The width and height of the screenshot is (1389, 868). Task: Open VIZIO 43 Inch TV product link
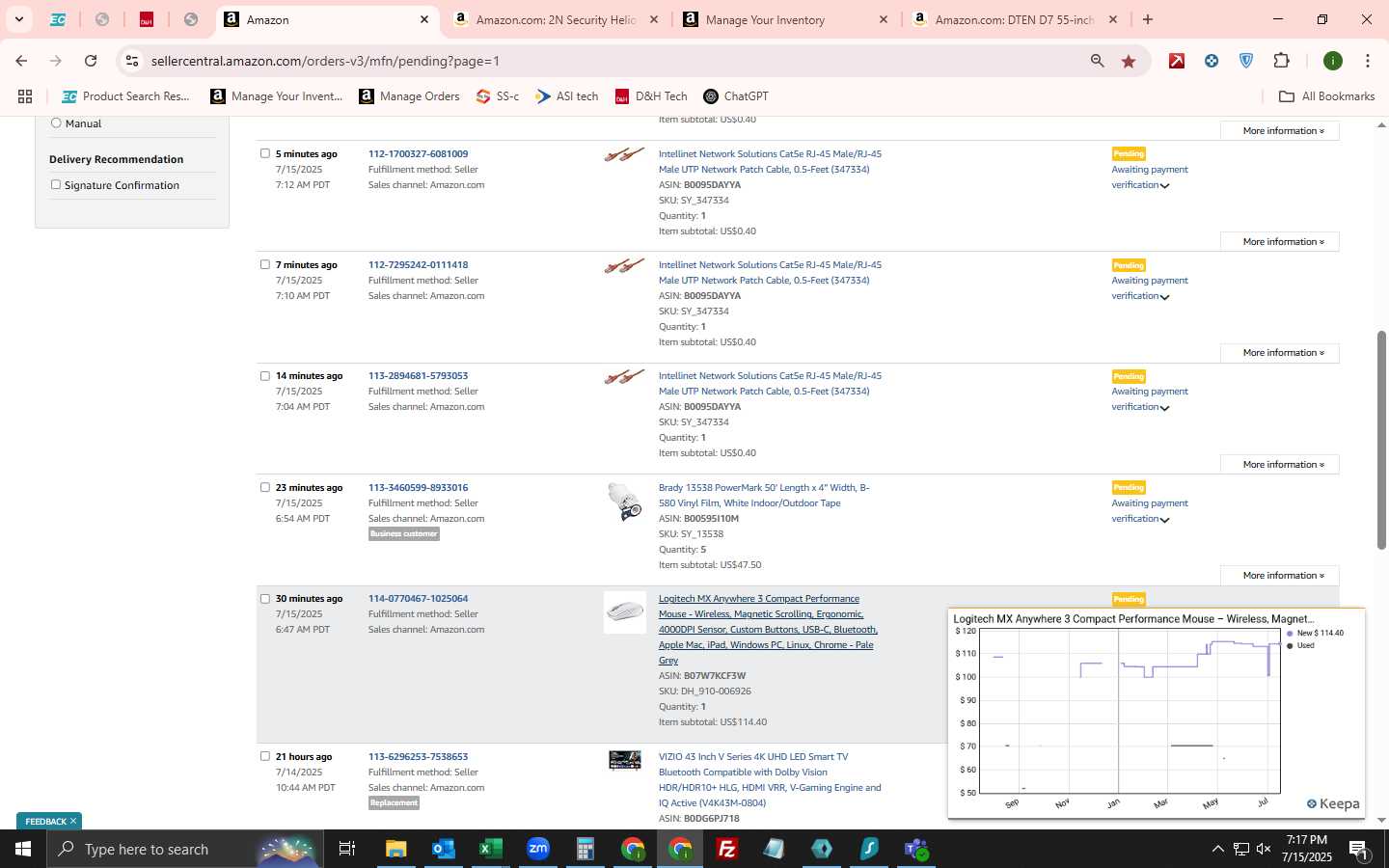tap(770, 780)
